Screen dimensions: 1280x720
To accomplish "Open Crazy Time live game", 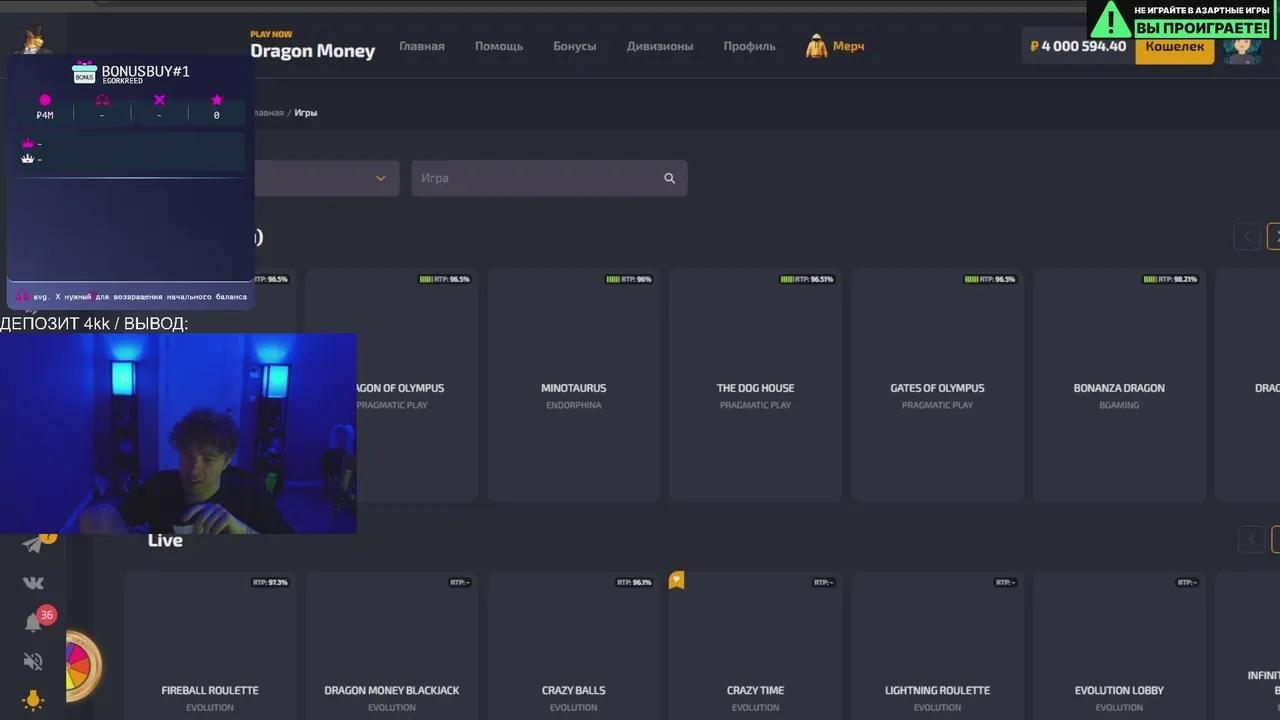I will 756,645.
